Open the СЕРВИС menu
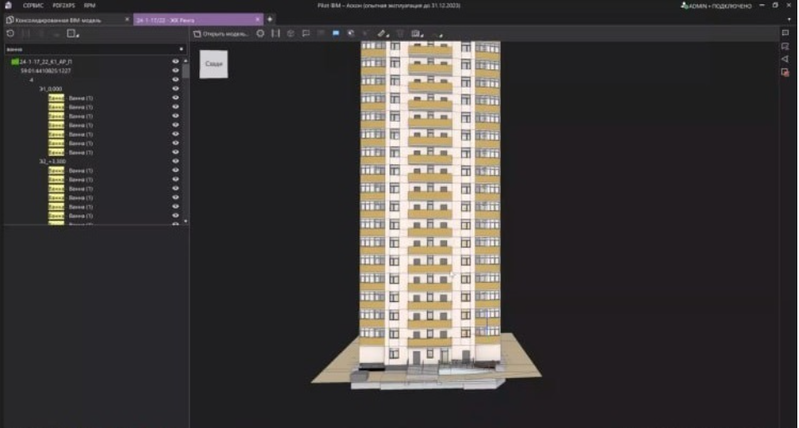The image size is (799, 428). click(x=32, y=5)
